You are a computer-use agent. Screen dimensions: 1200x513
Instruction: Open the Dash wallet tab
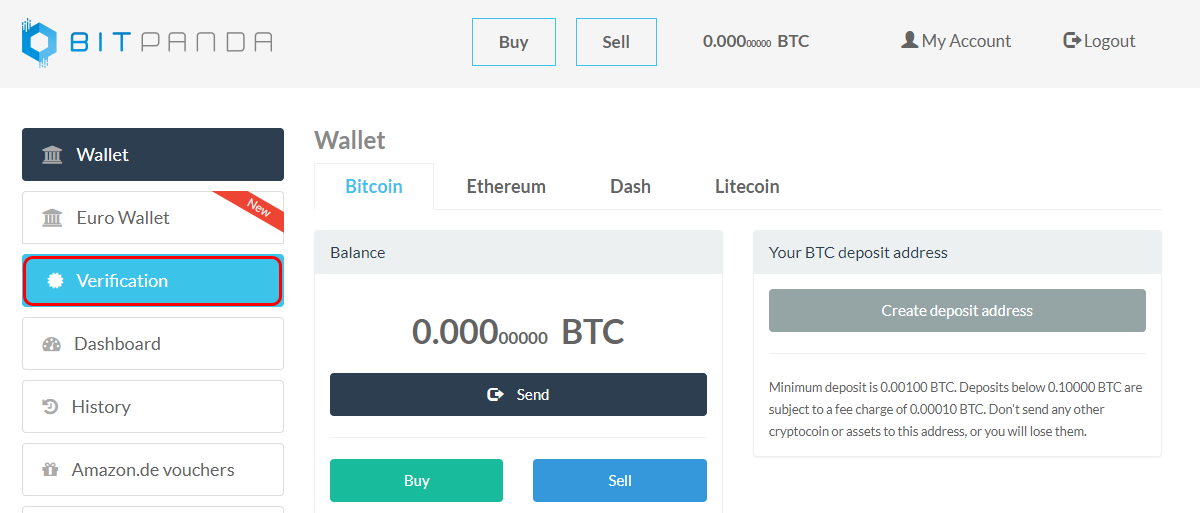(x=630, y=187)
